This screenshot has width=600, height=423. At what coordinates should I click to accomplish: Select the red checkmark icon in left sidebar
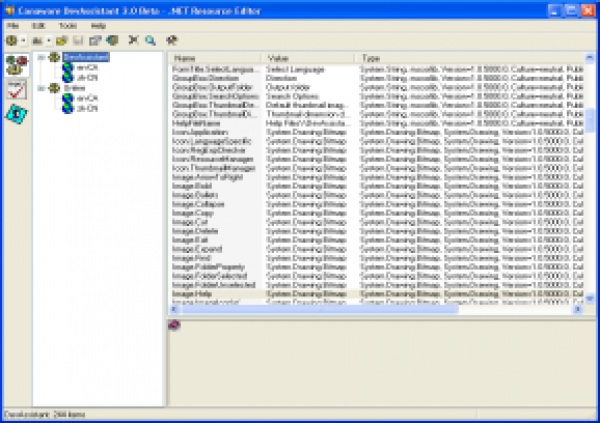(16, 91)
